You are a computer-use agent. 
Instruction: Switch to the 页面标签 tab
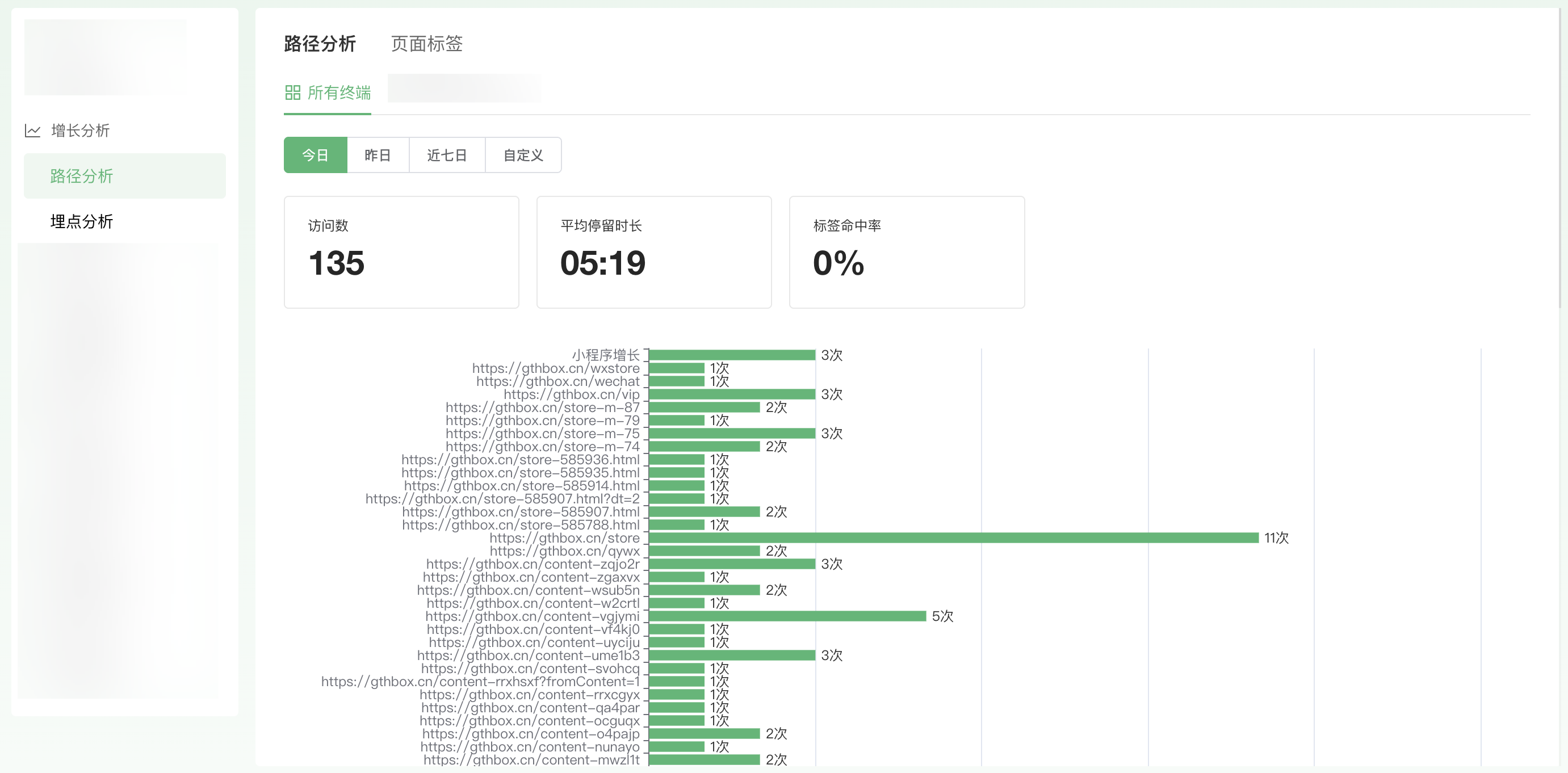pos(426,44)
